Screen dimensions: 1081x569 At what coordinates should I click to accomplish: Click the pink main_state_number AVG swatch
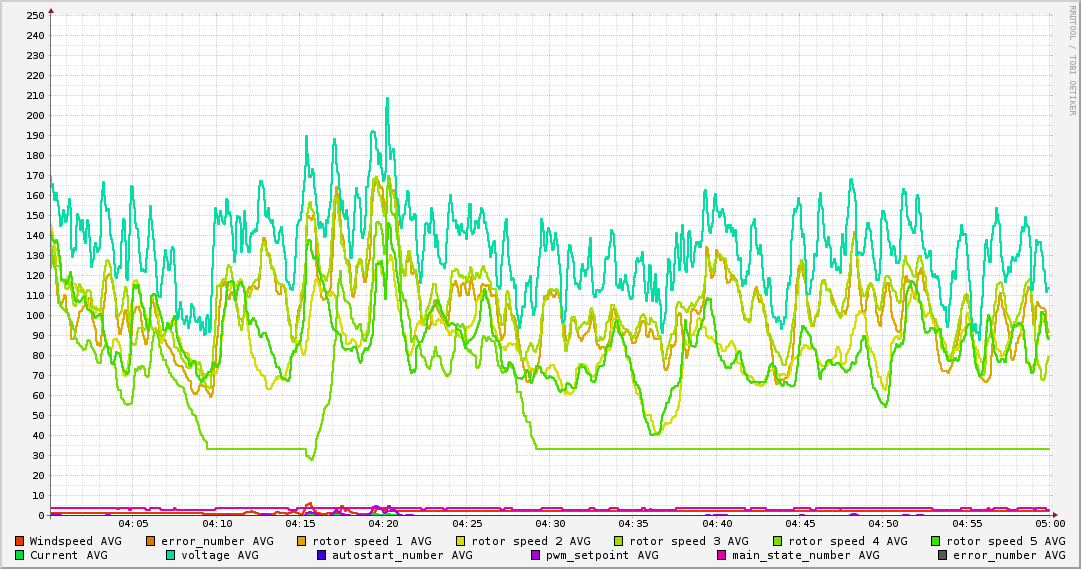[722, 555]
